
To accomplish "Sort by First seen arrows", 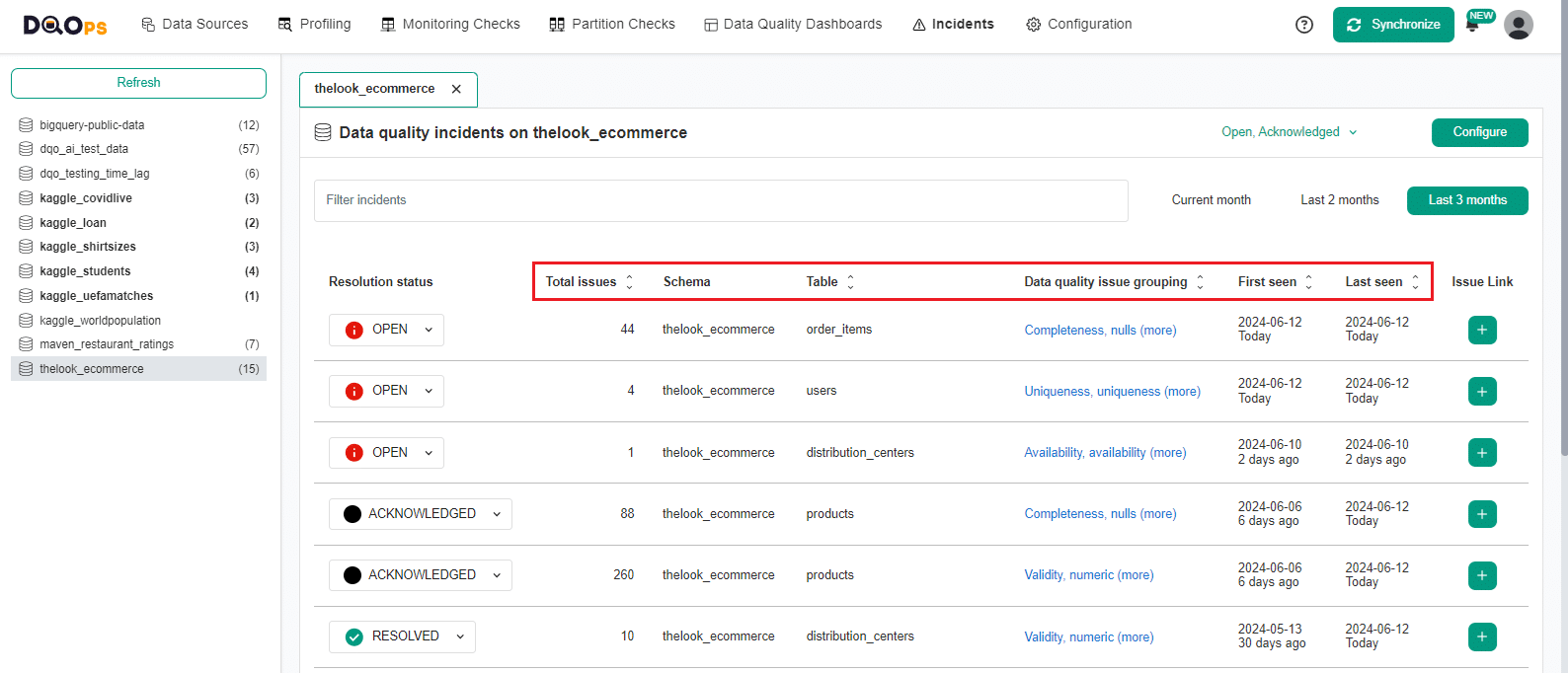I will point(1308,282).
